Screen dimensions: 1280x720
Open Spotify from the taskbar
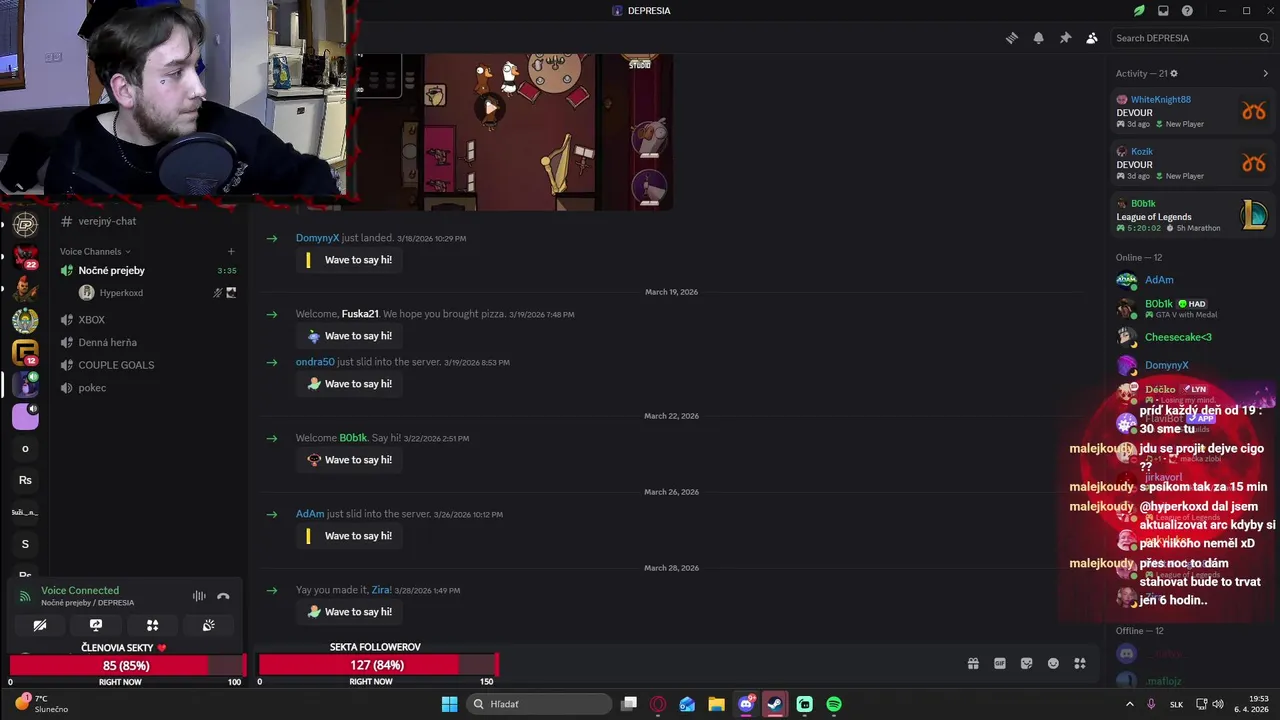coord(834,704)
